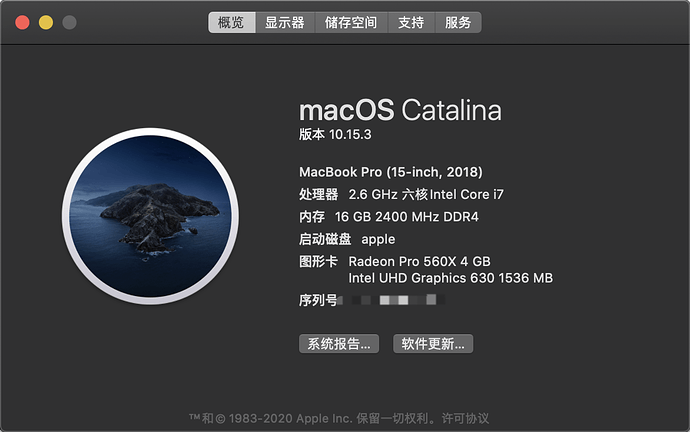Image resolution: width=690 pixels, height=432 pixels.
Task: Switch to the 概览 tab
Action: pyautogui.click(x=231, y=22)
